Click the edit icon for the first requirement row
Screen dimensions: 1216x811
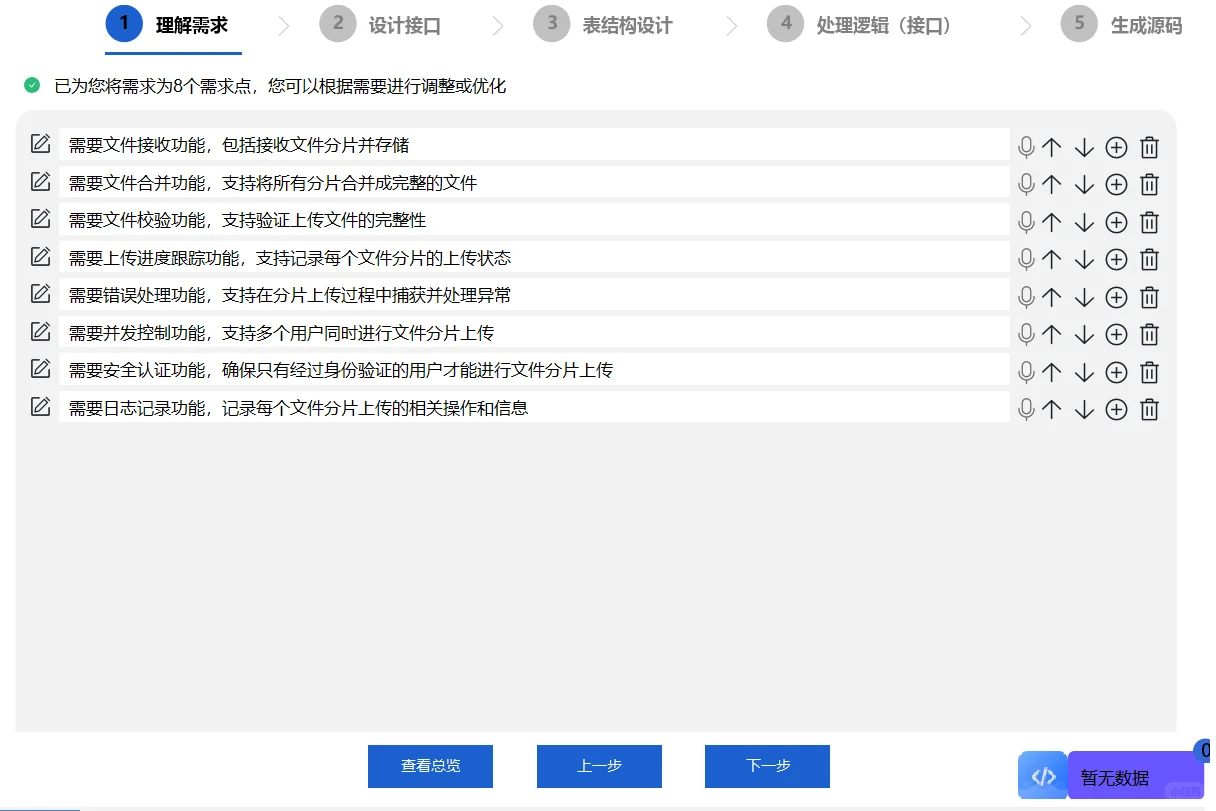(40, 143)
